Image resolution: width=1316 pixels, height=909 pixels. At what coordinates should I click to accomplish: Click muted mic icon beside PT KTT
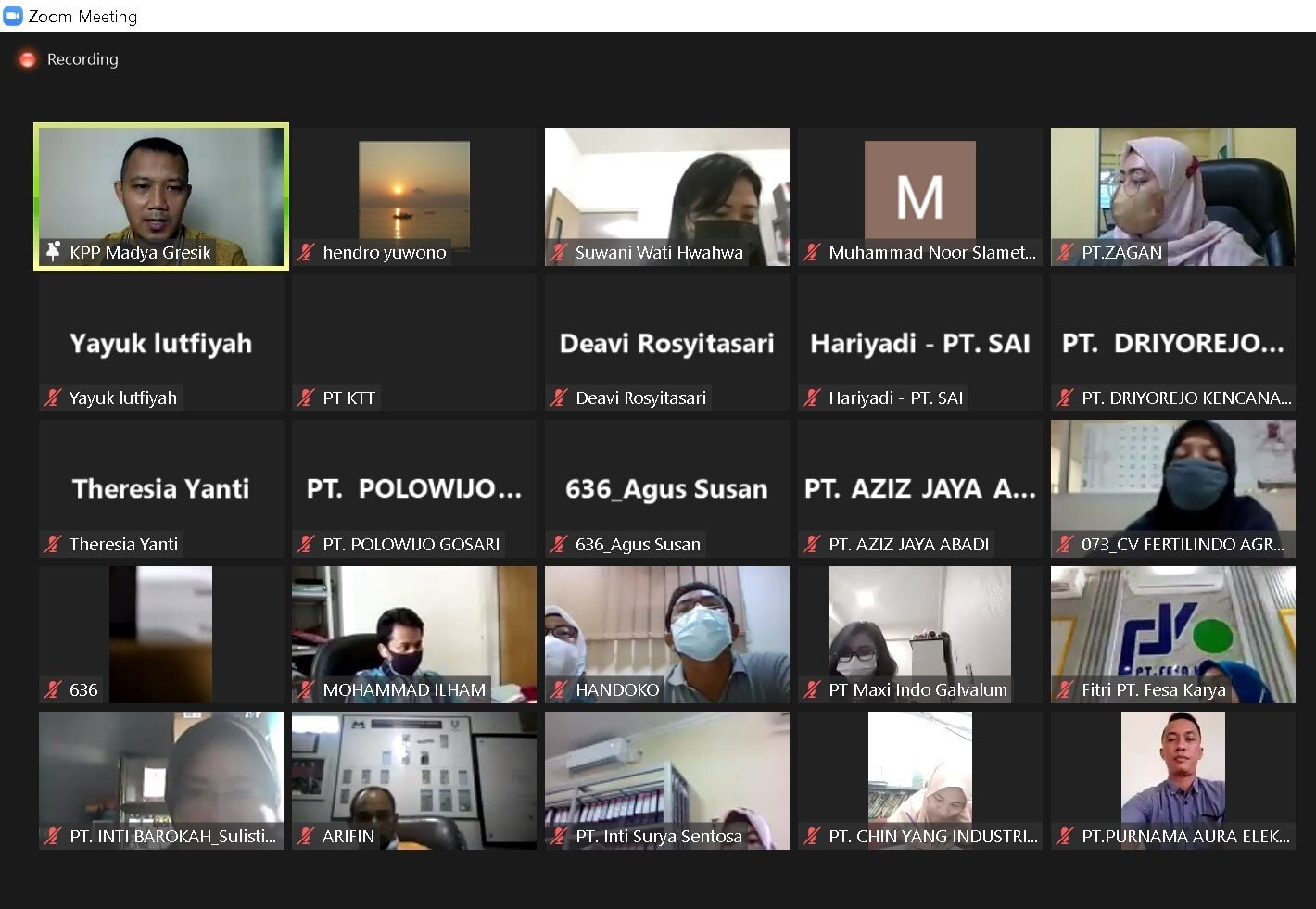[x=306, y=398]
